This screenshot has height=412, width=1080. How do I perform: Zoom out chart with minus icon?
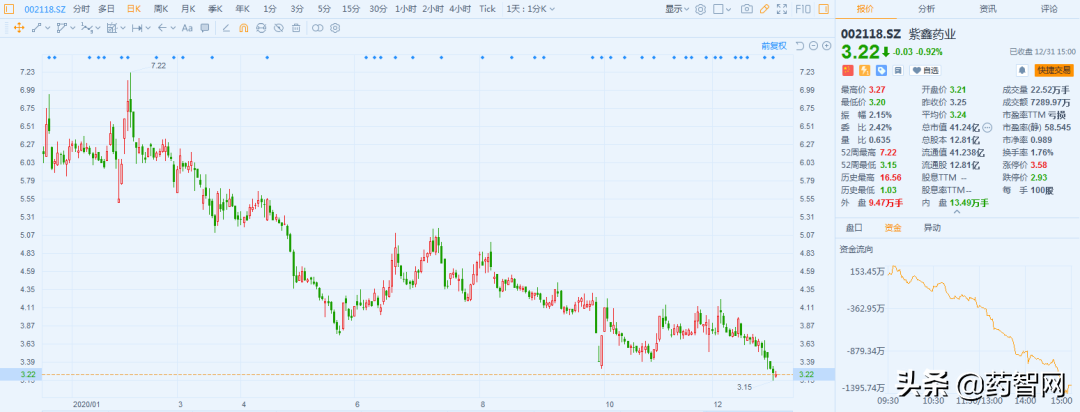[x=813, y=45]
